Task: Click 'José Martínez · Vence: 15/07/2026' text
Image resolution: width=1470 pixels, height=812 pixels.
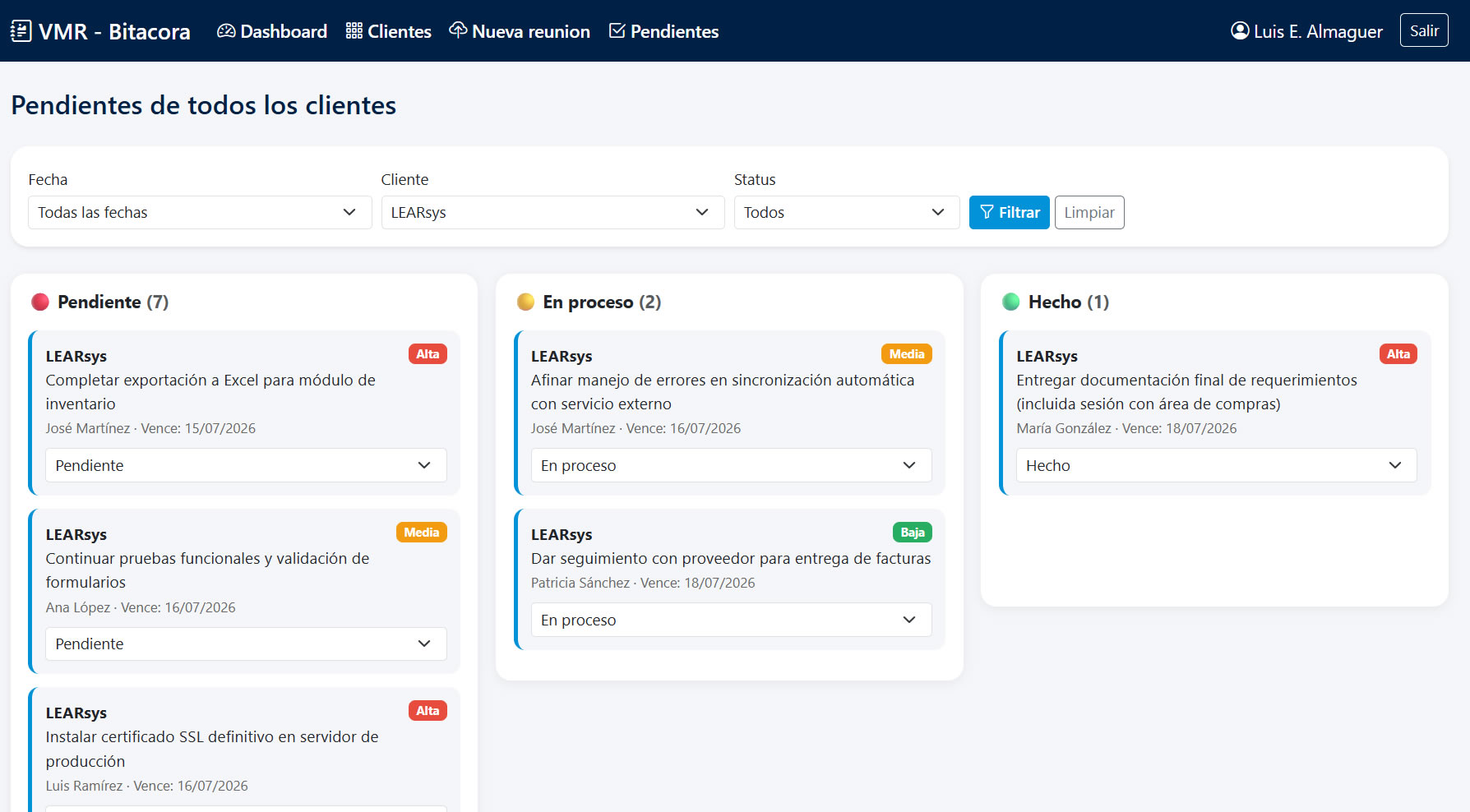Action: [x=150, y=428]
